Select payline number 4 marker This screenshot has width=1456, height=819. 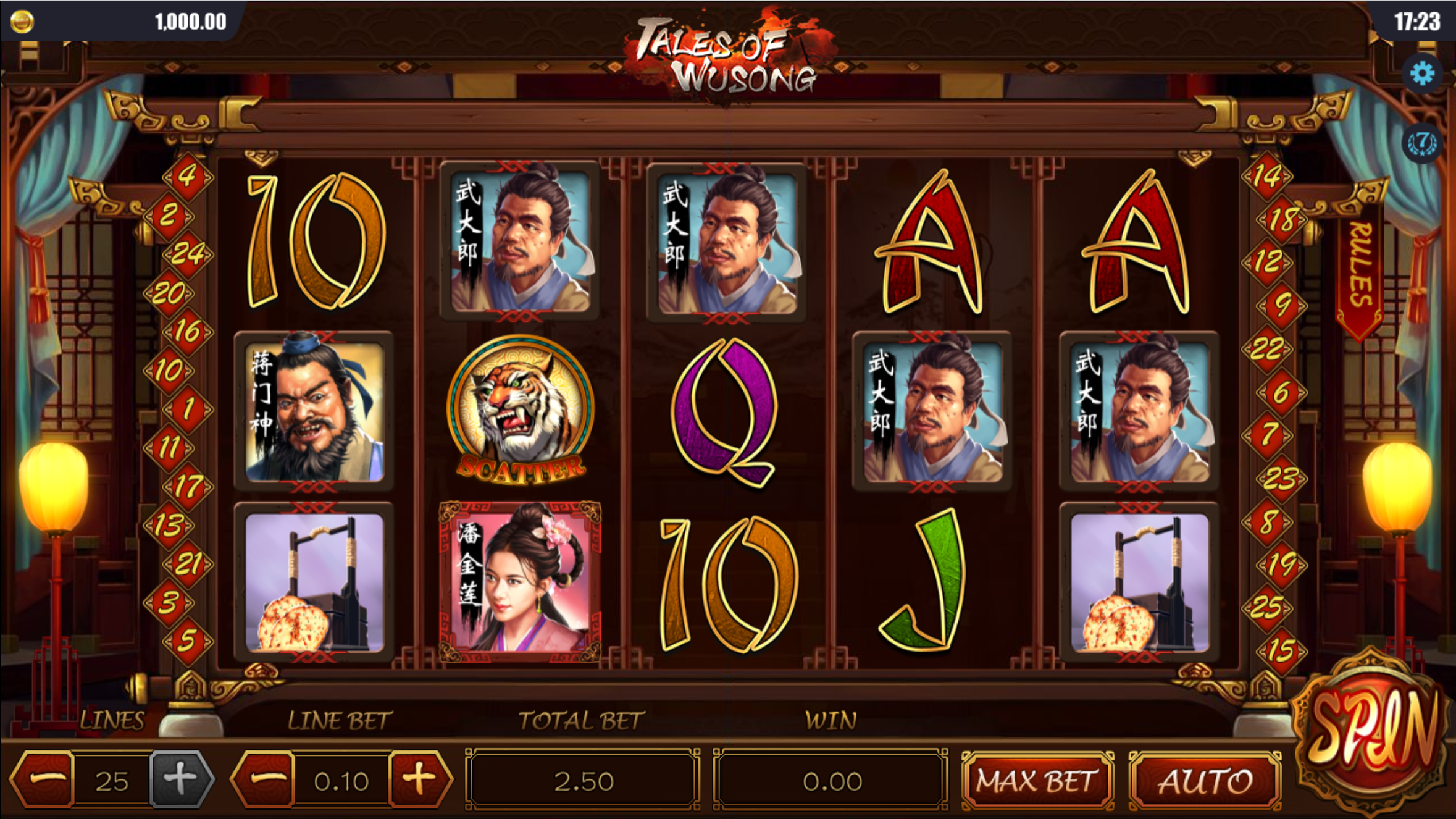(188, 176)
